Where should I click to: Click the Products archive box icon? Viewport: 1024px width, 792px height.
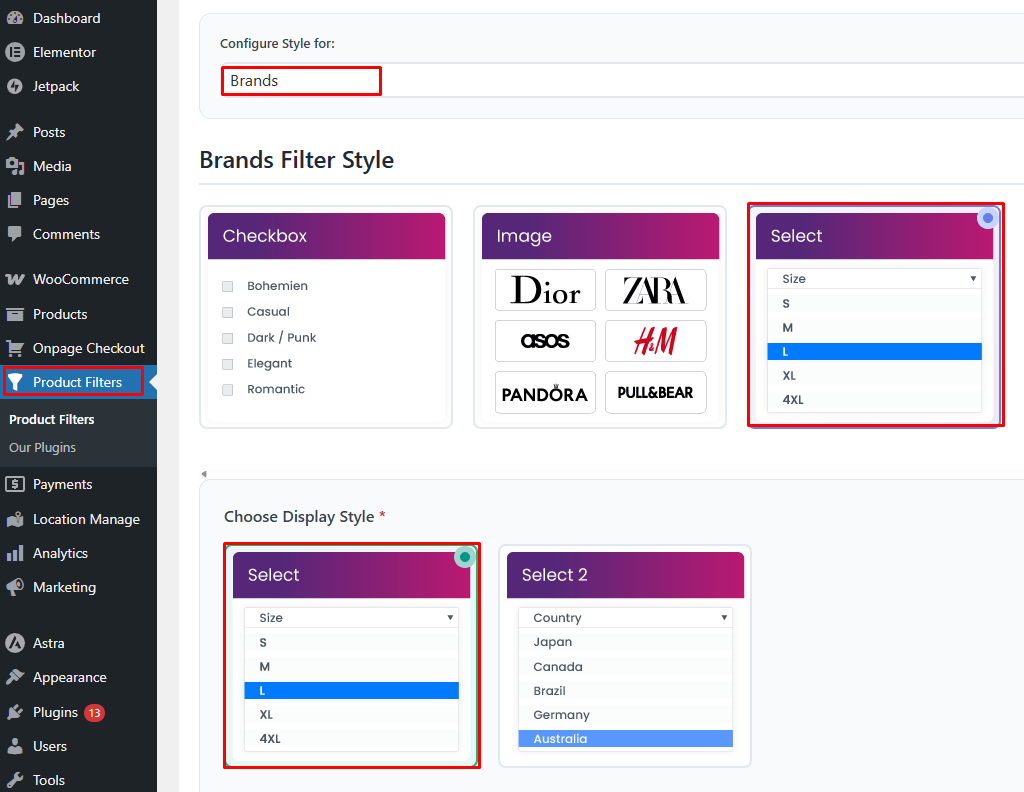[15, 314]
